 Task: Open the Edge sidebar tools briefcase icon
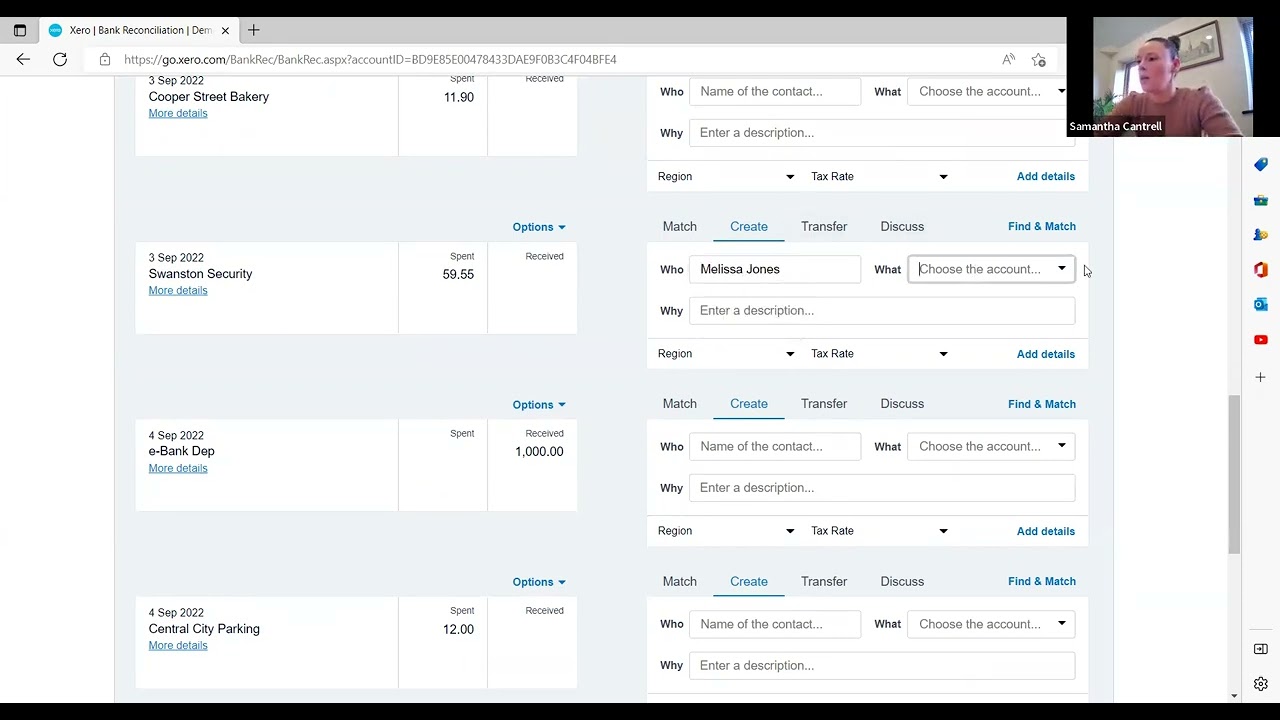1261,200
